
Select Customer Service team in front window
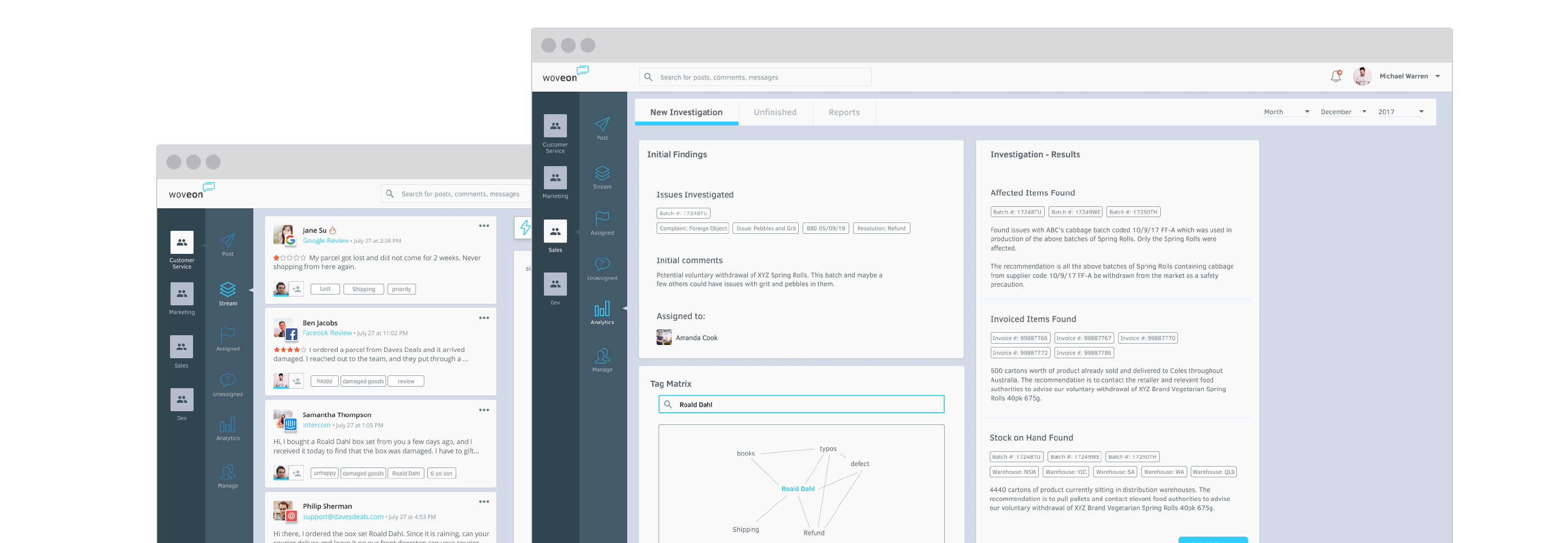coord(555,134)
